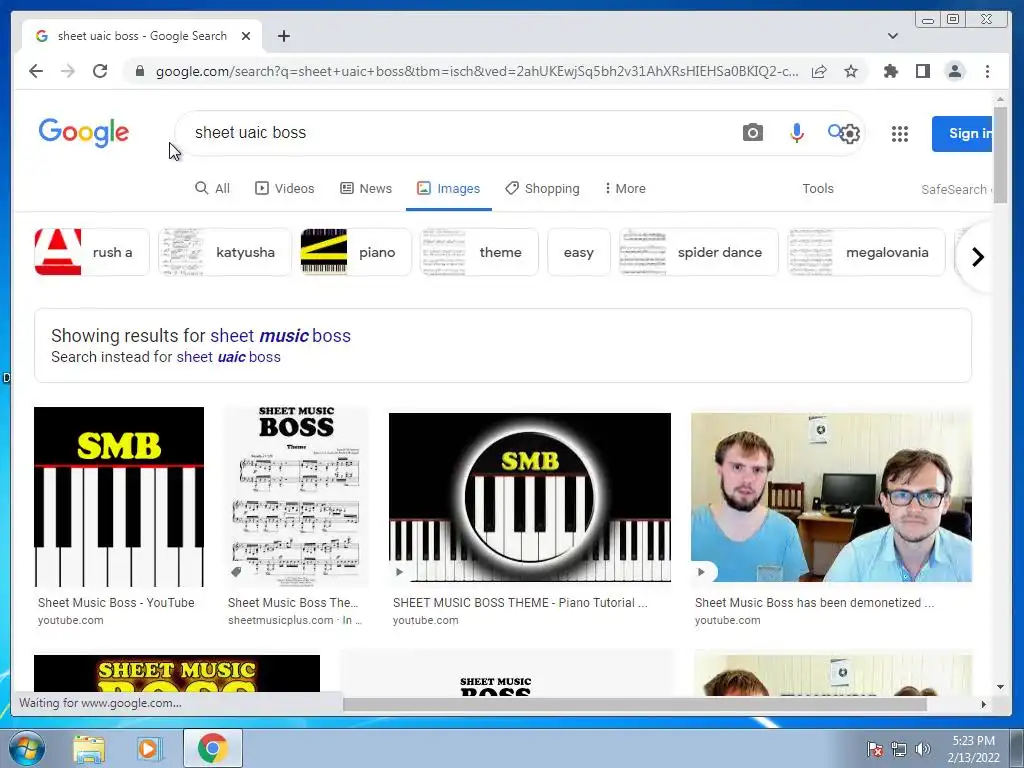Launch Windows Media Player from the taskbar

(150, 748)
